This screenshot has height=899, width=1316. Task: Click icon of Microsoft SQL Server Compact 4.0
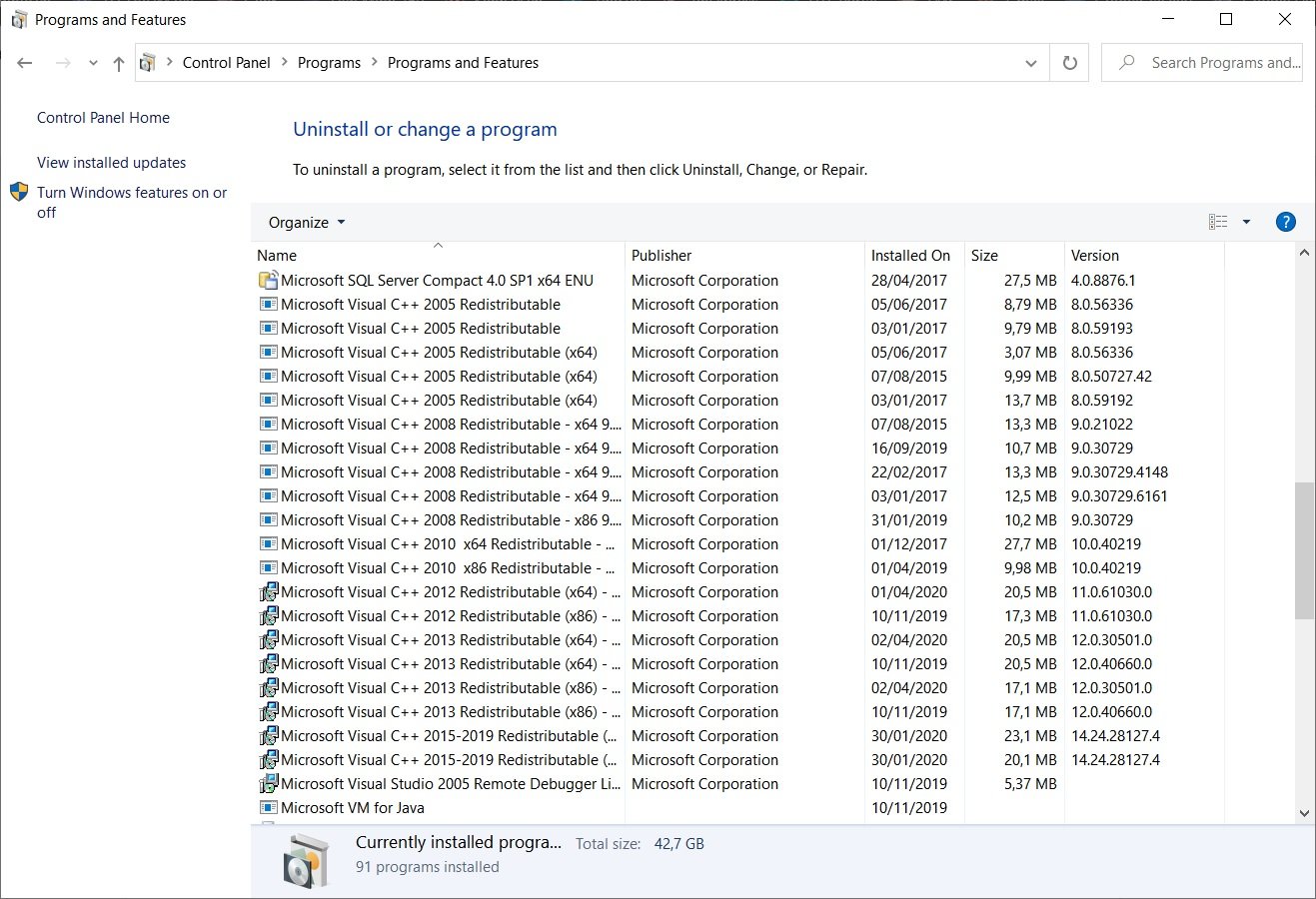(268, 281)
